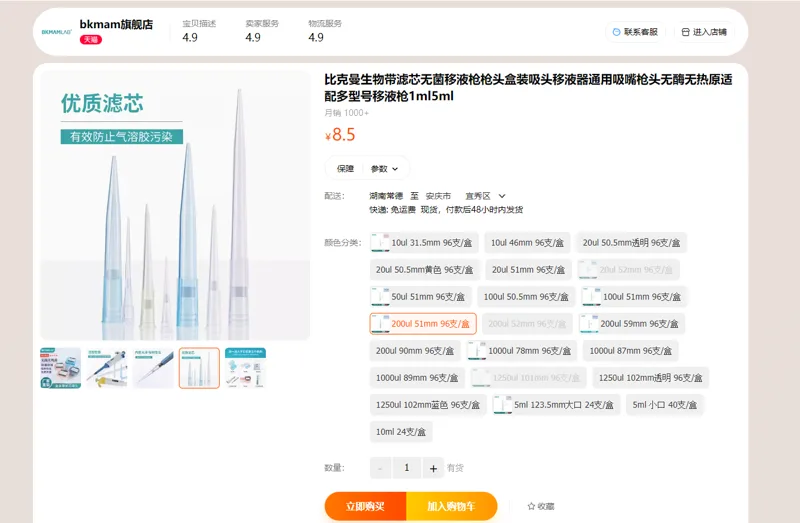Select option 1000ul 78mm 96支/盒
The image size is (800, 523).
coord(521,351)
